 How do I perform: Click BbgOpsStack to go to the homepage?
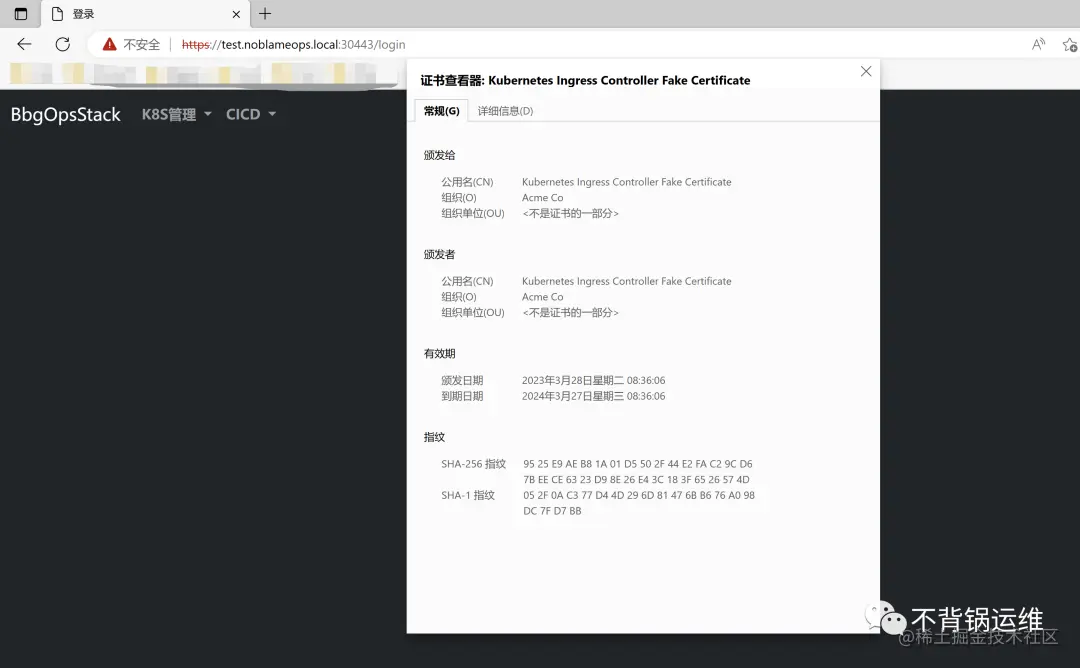click(64, 114)
